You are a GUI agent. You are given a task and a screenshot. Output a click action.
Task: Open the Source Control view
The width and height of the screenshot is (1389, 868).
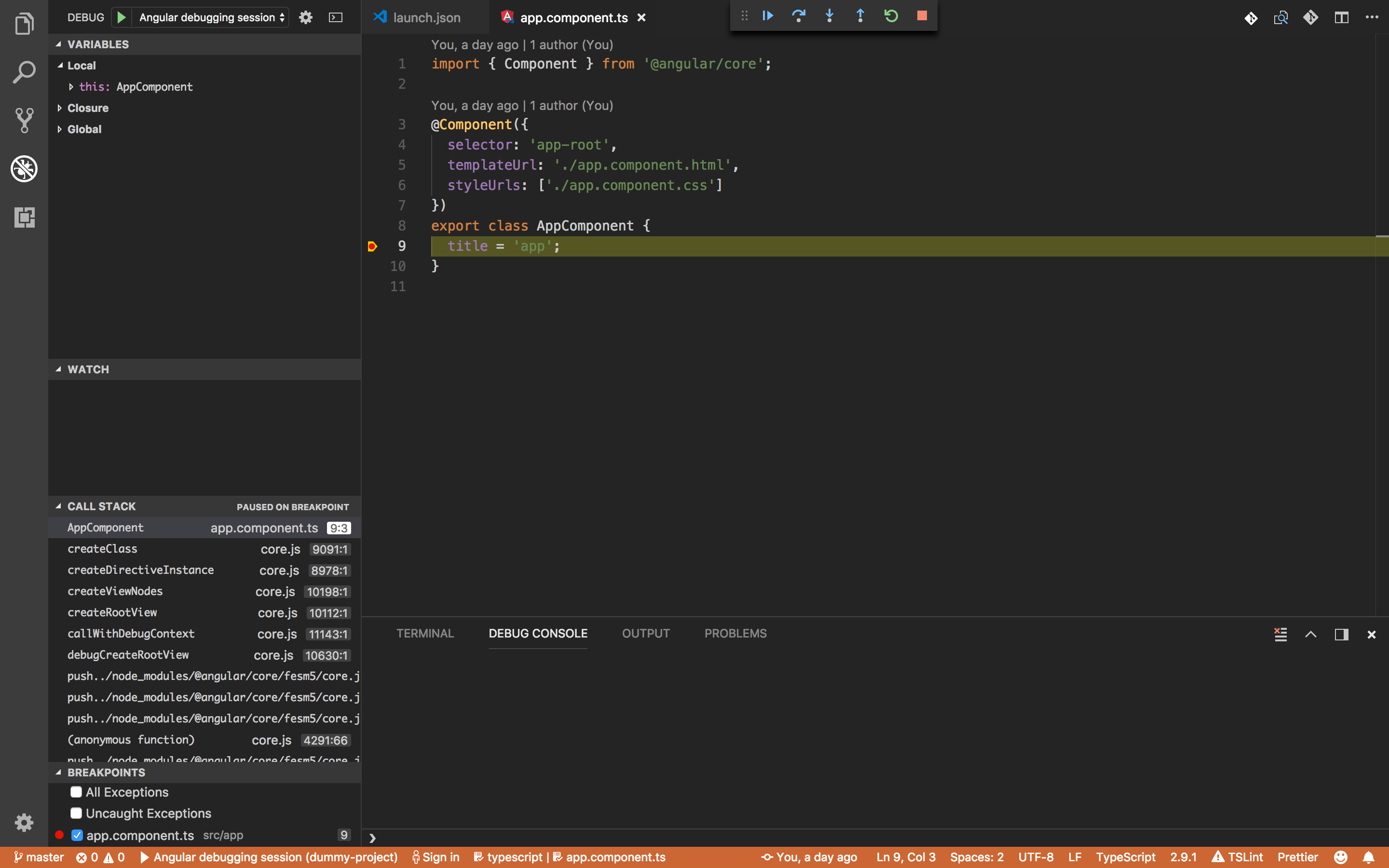(24, 121)
